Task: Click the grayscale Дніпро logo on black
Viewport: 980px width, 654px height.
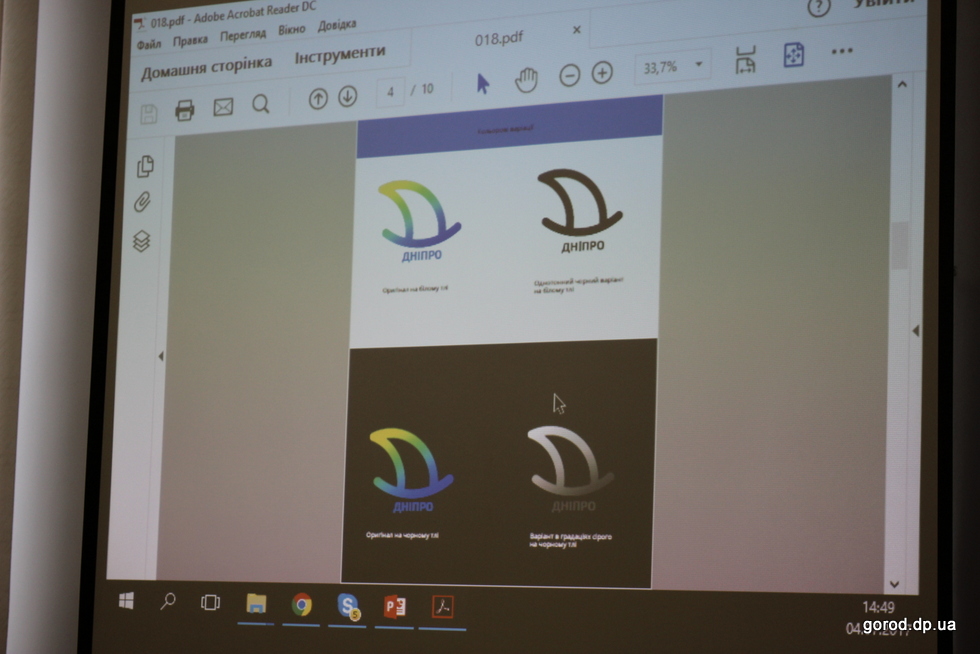Action: (x=571, y=469)
